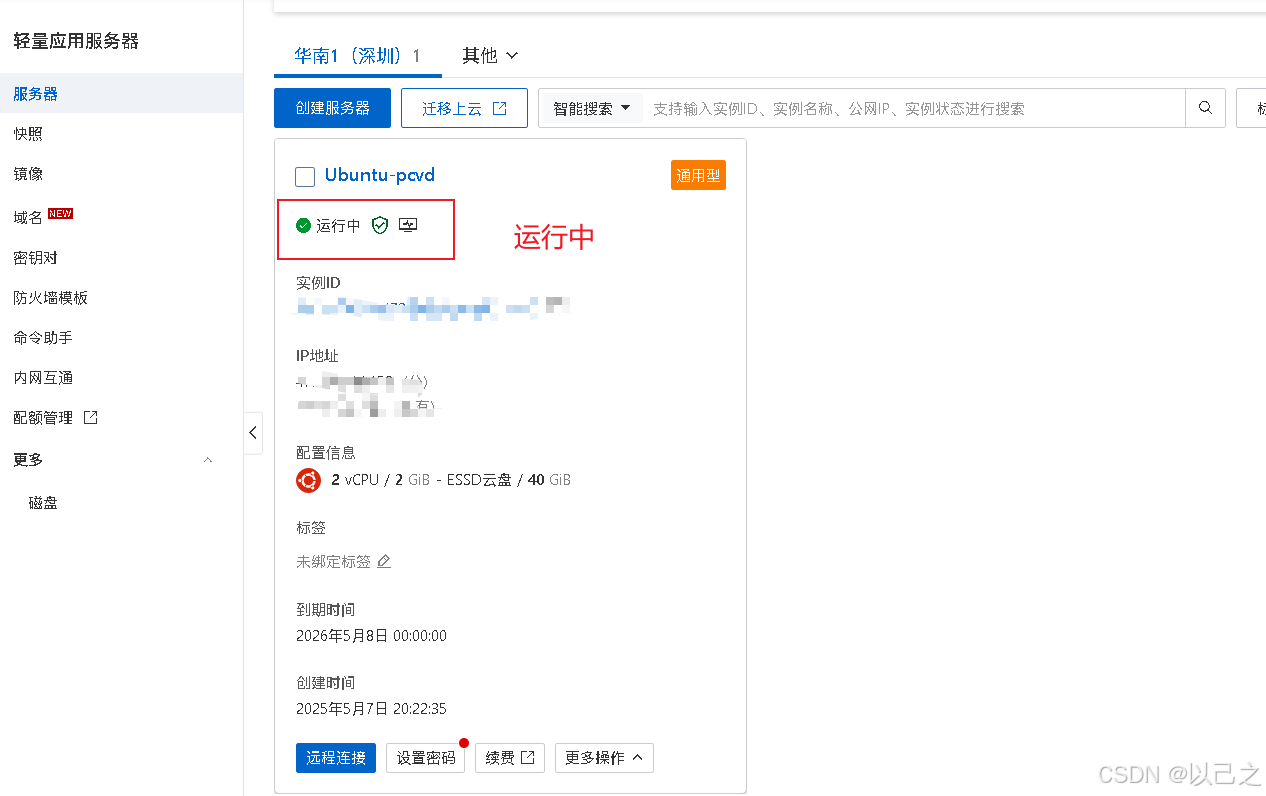Click the shield protection status icon
Image resolution: width=1266 pixels, height=796 pixels.
click(379, 225)
